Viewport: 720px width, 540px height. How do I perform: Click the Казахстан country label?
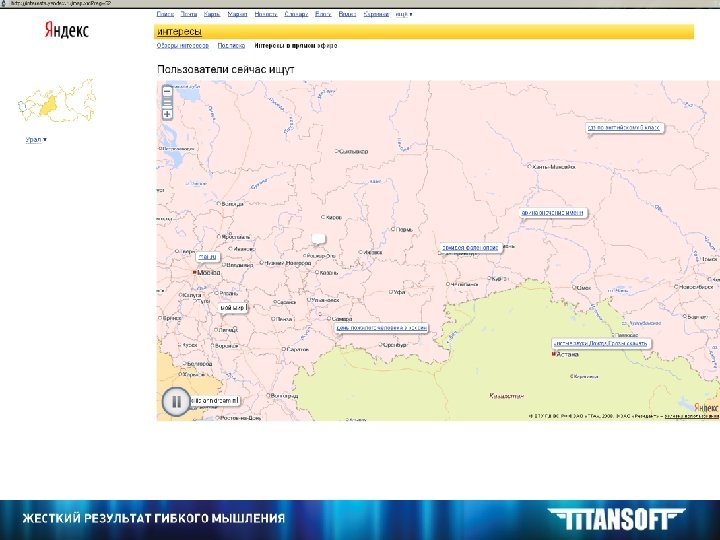(507, 395)
